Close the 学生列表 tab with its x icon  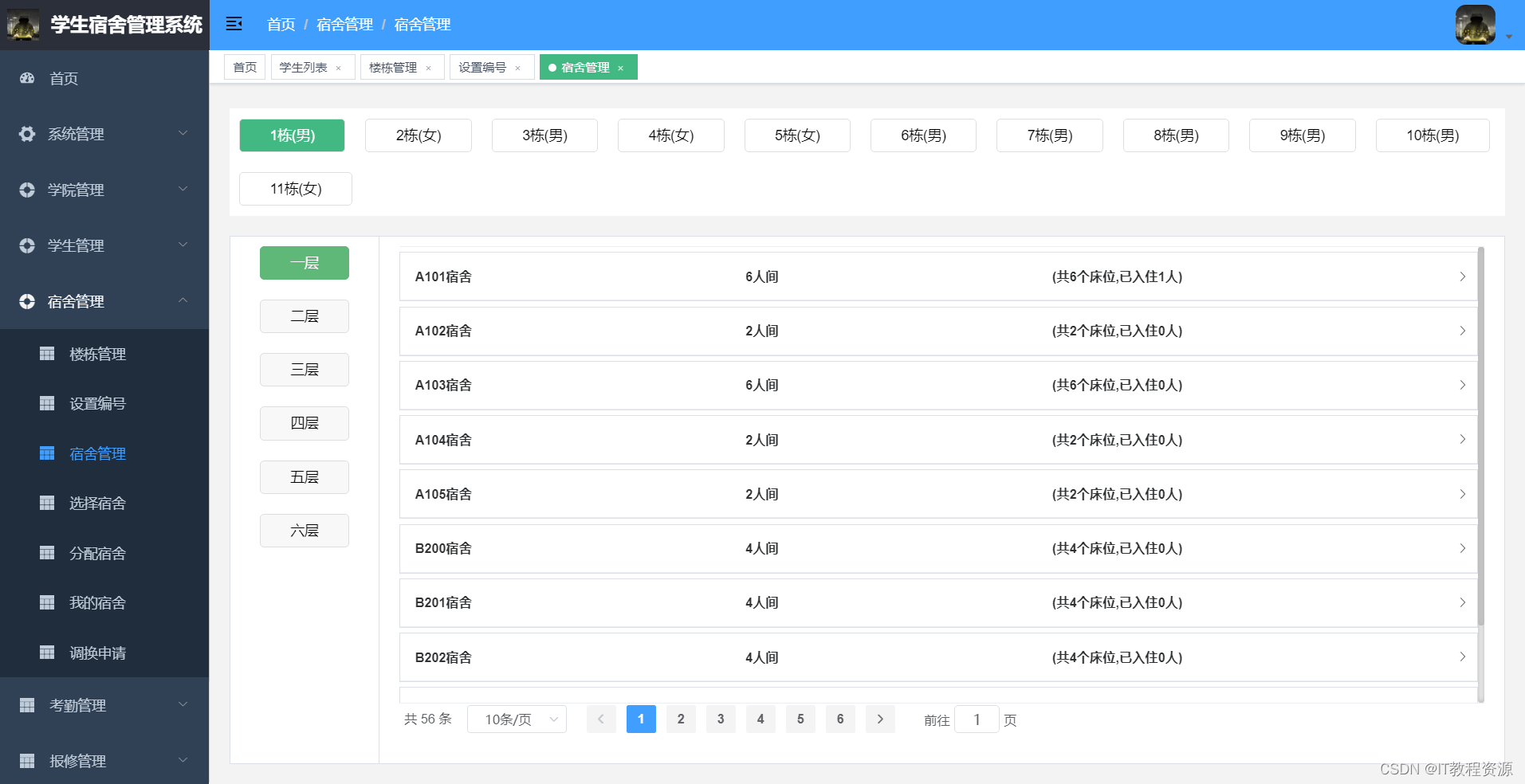pyautogui.click(x=339, y=68)
